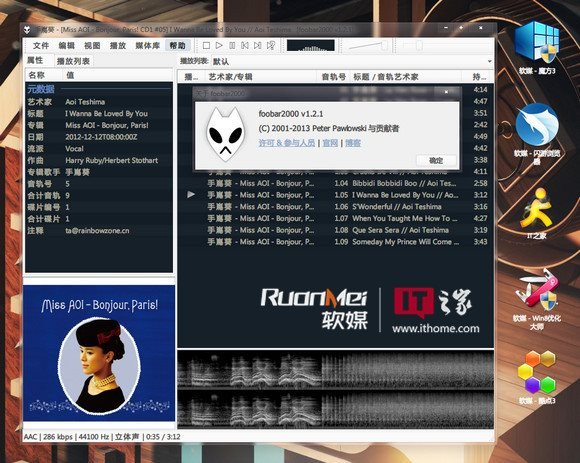
Task: Click the foobar2000 alien logo in dialog
Action: pos(225,135)
